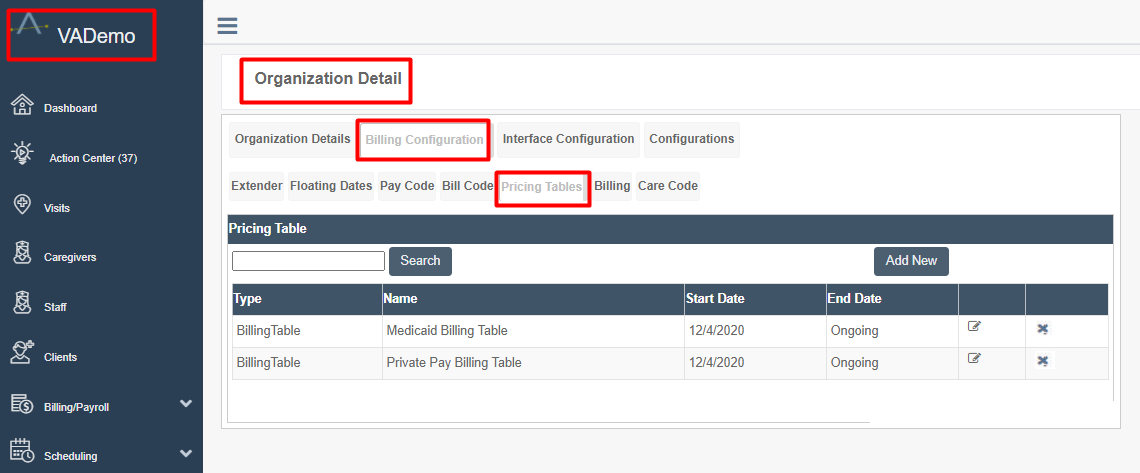Click the Staff person icon
This screenshot has width=1140, height=473.
pos(23,303)
